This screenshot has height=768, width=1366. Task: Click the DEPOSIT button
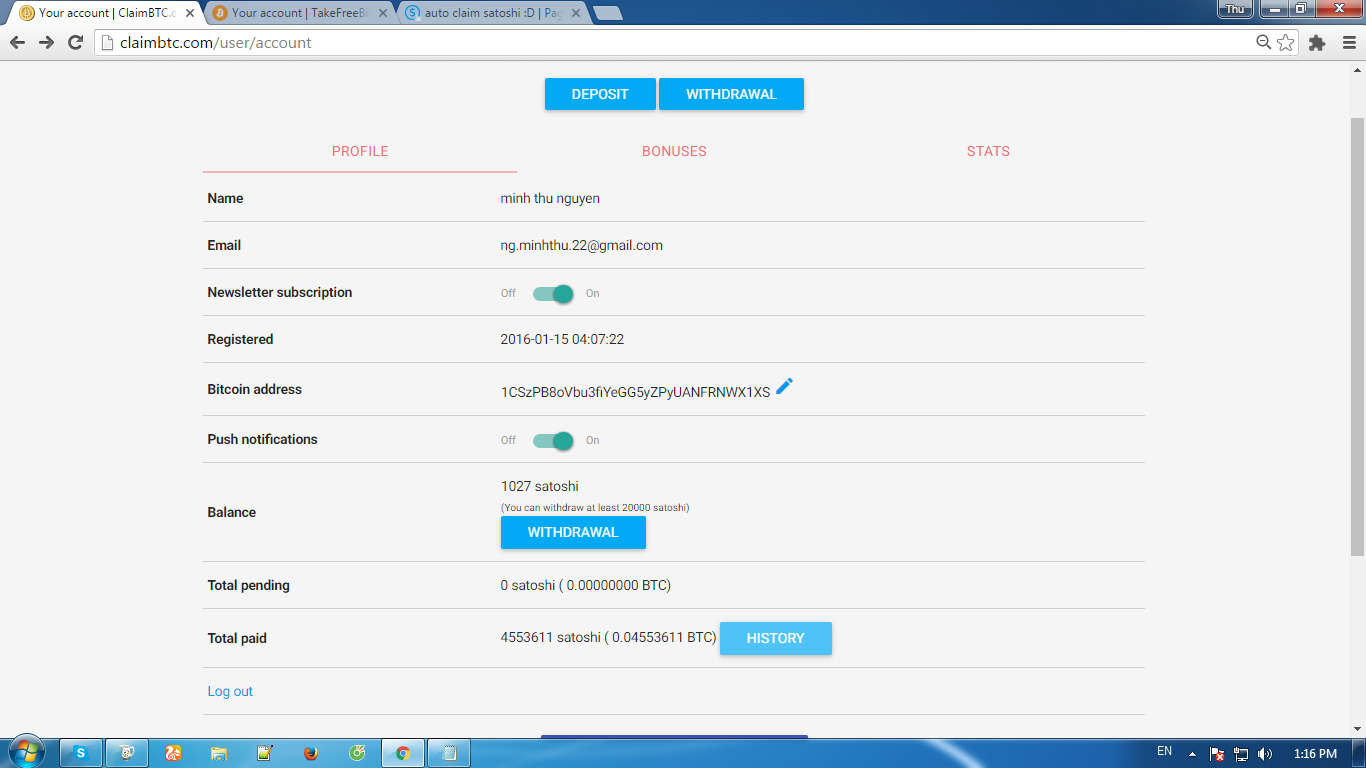pos(600,94)
